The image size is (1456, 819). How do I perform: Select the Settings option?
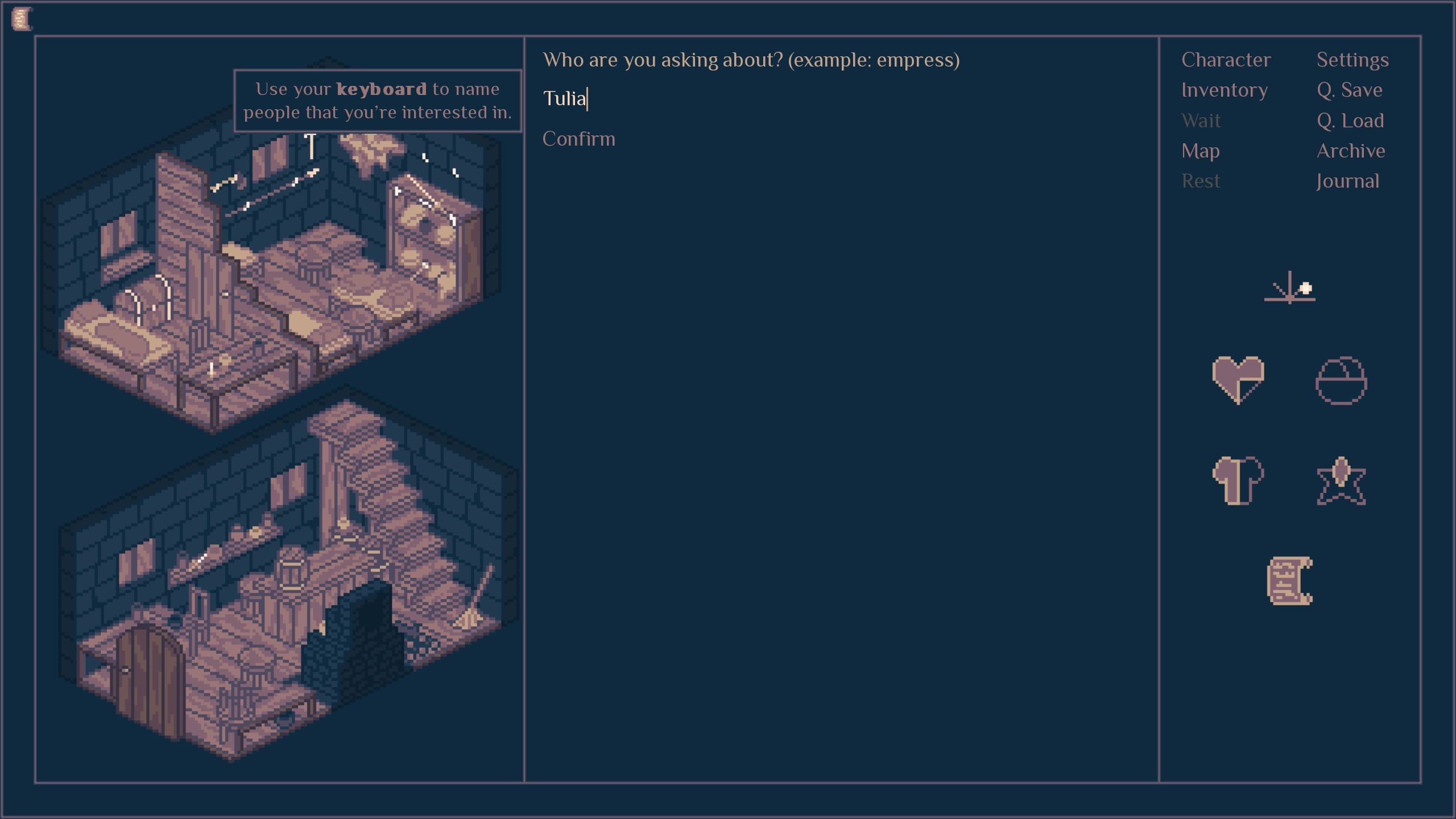[x=1352, y=60]
